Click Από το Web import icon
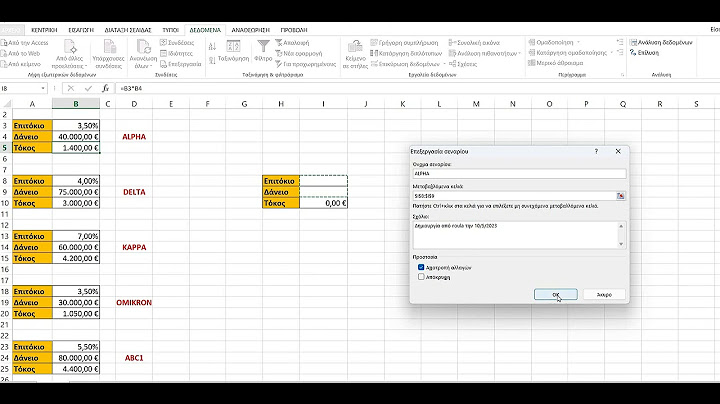 [4, 53]
